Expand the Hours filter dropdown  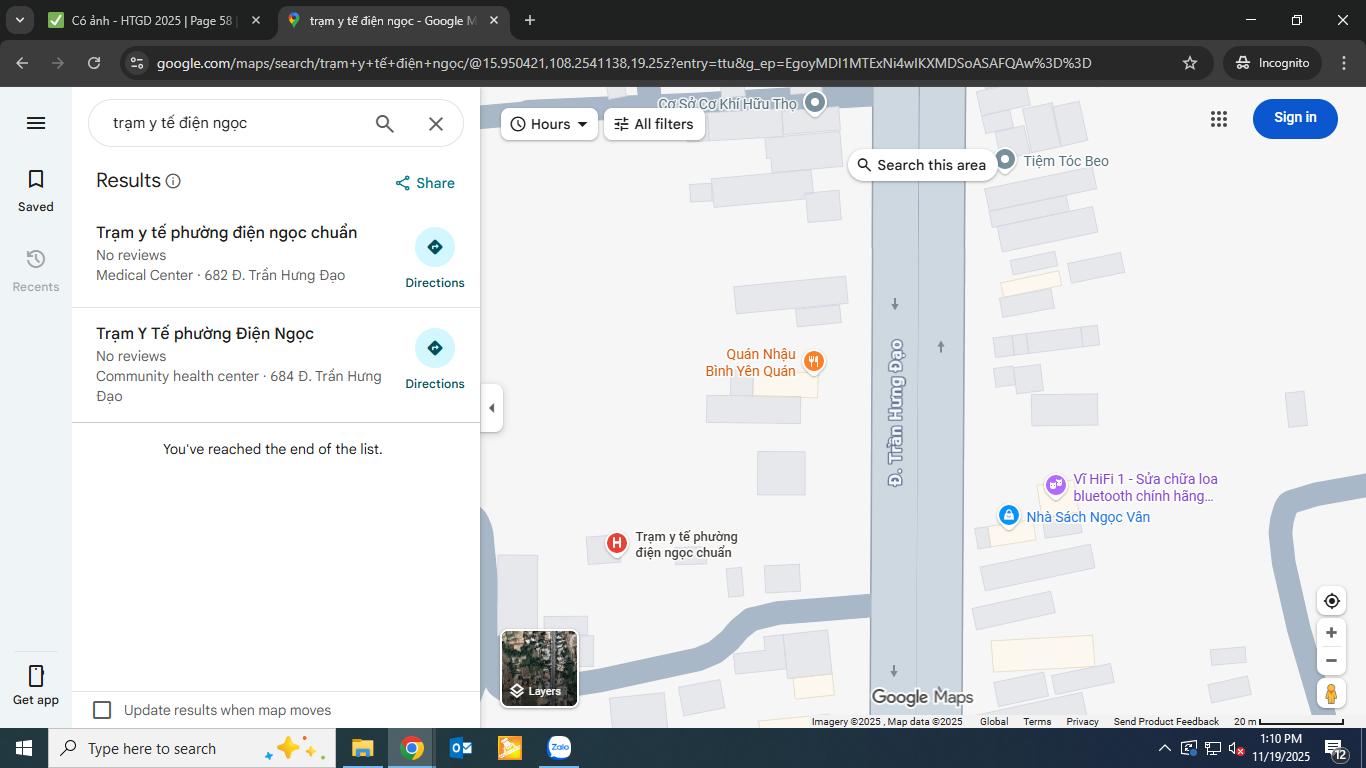click(549, 124)
